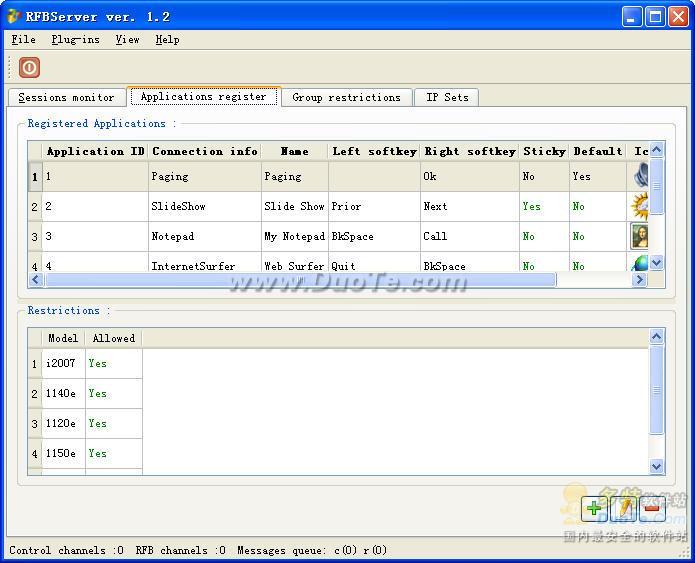695x563 pixels.
Task: Click applications table scroll left arrow
Action: pyautogui.click(x=36, y=279)
